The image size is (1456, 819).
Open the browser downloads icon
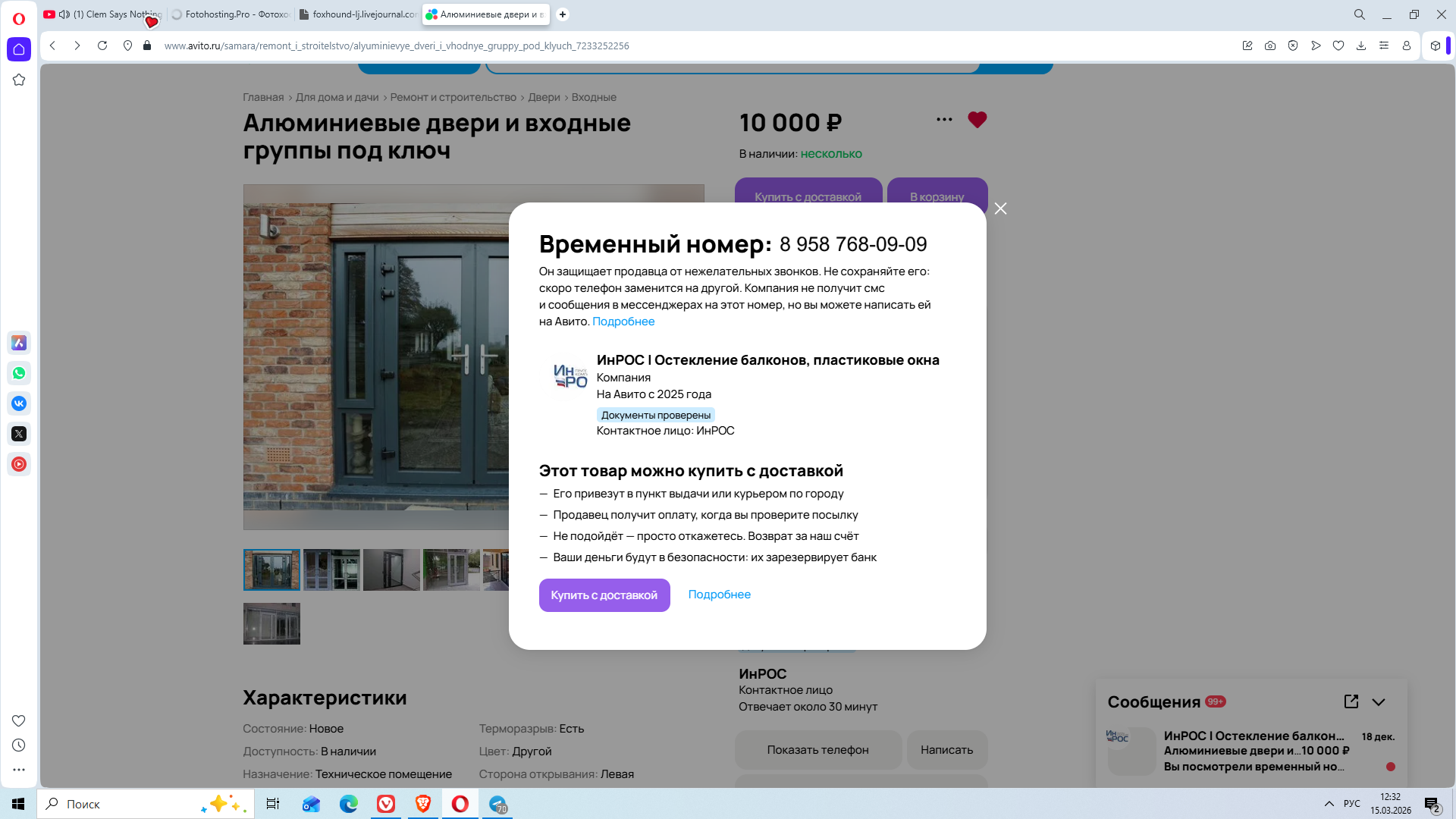tap(1361, 45)
